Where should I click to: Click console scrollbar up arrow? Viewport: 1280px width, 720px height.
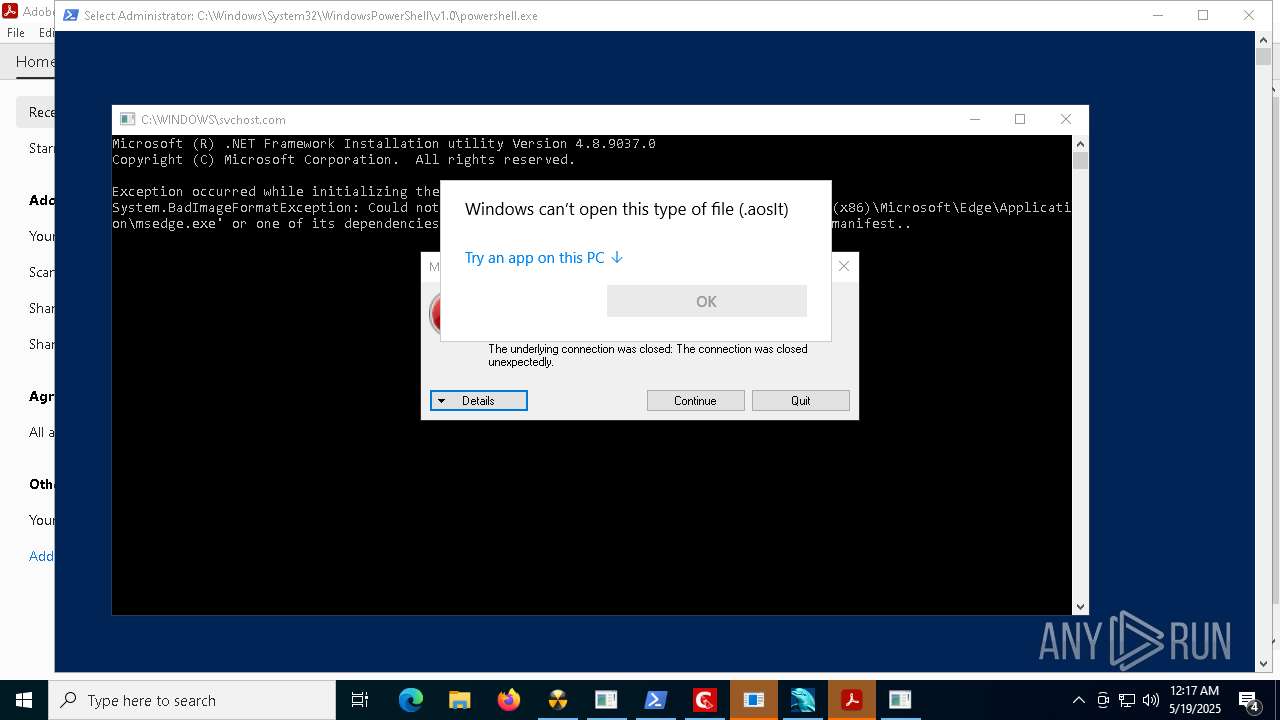pos(1080,144)
